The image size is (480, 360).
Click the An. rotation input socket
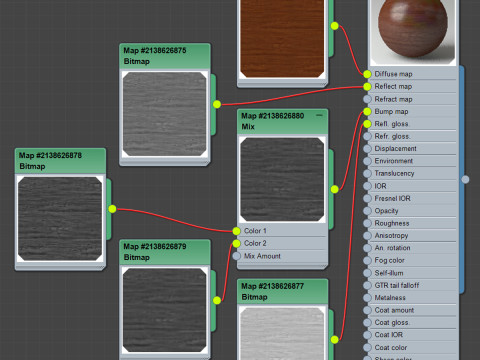367,248
